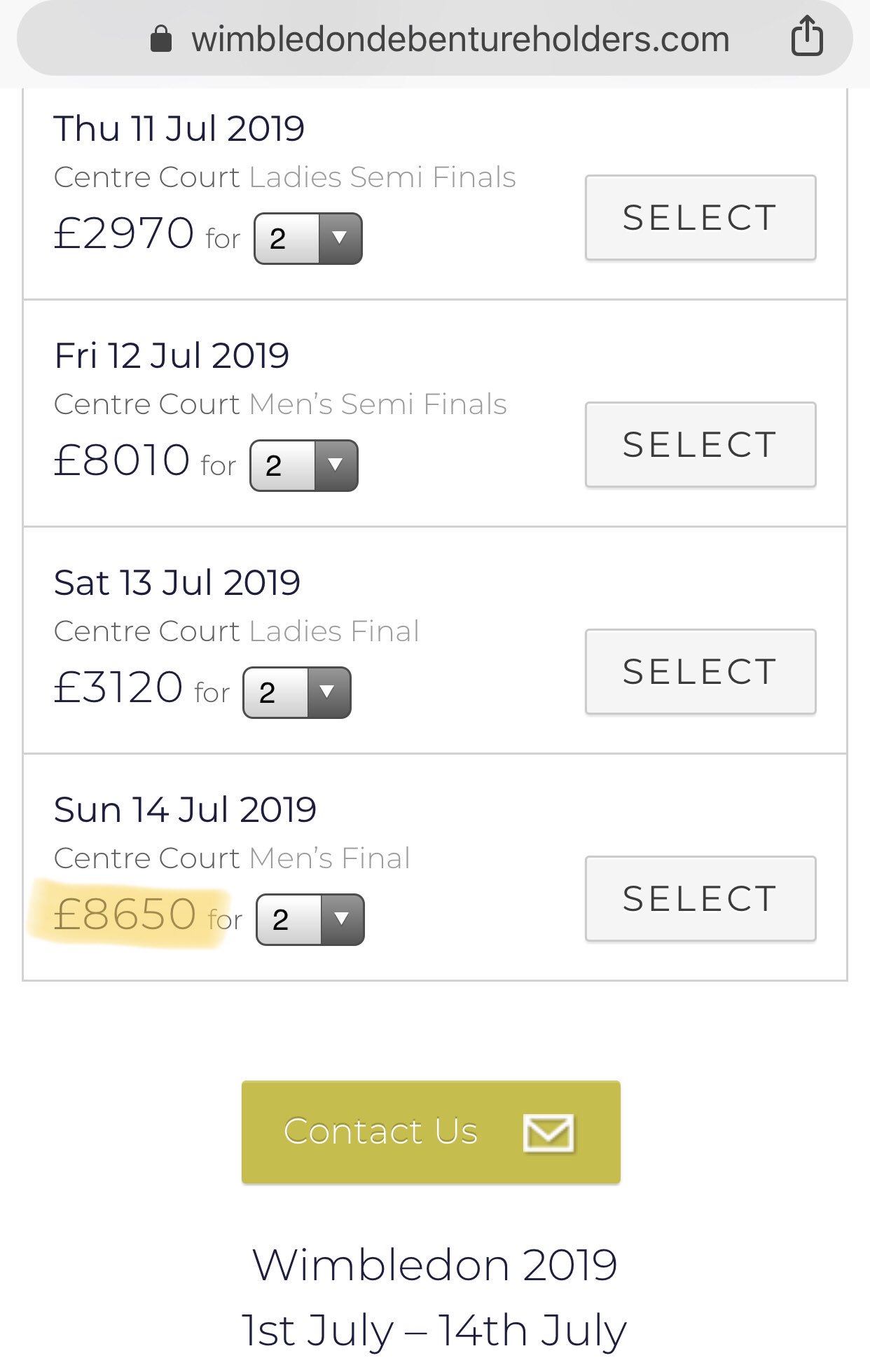Click the Sun 14 Jul 2019 heading

186,810
